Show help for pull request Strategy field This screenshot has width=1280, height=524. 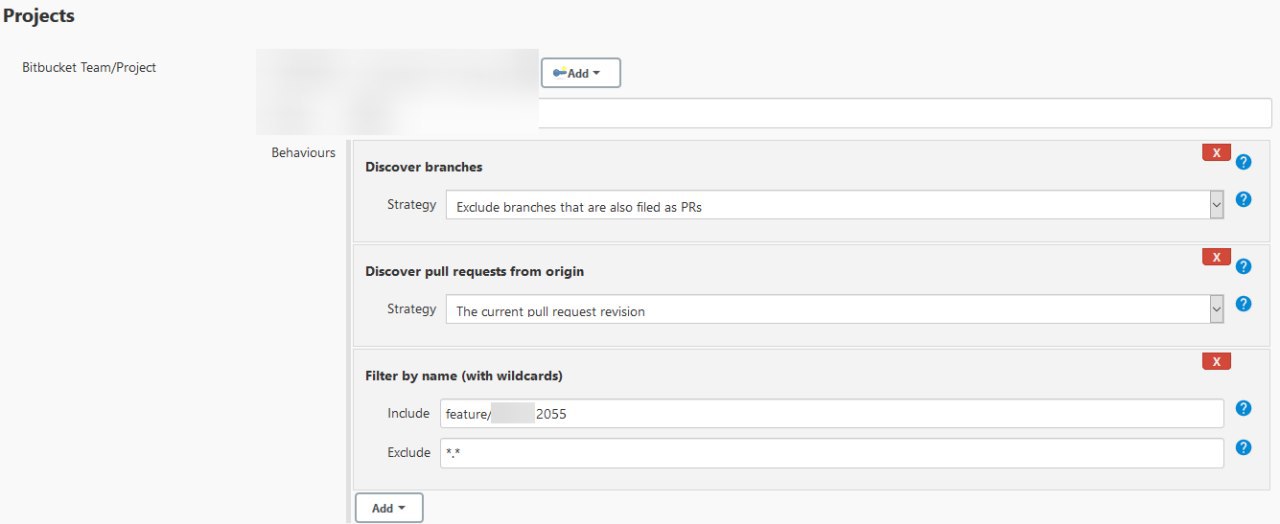(x=1243, y=303)
